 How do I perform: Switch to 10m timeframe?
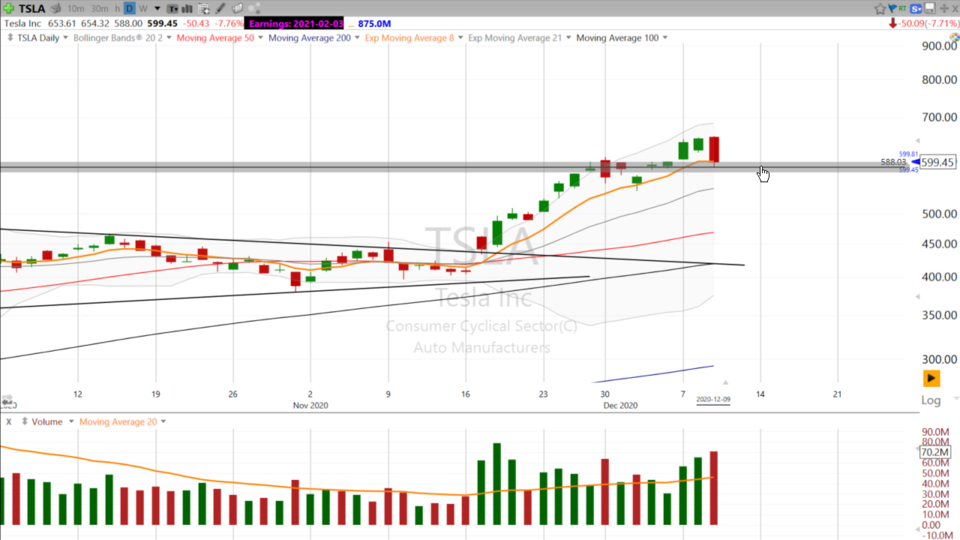76,9
